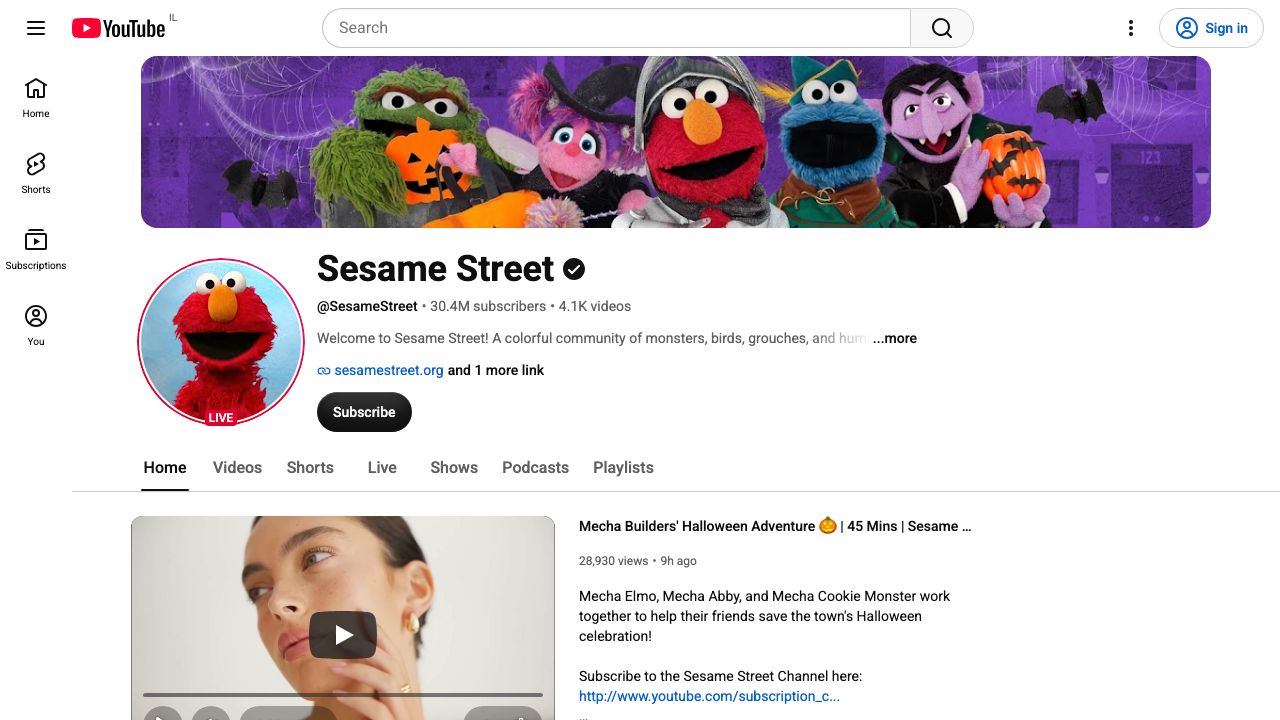Open the hamburger guide menu
The width and height of the screenshot is (1280, 720).
coord(36,28)
